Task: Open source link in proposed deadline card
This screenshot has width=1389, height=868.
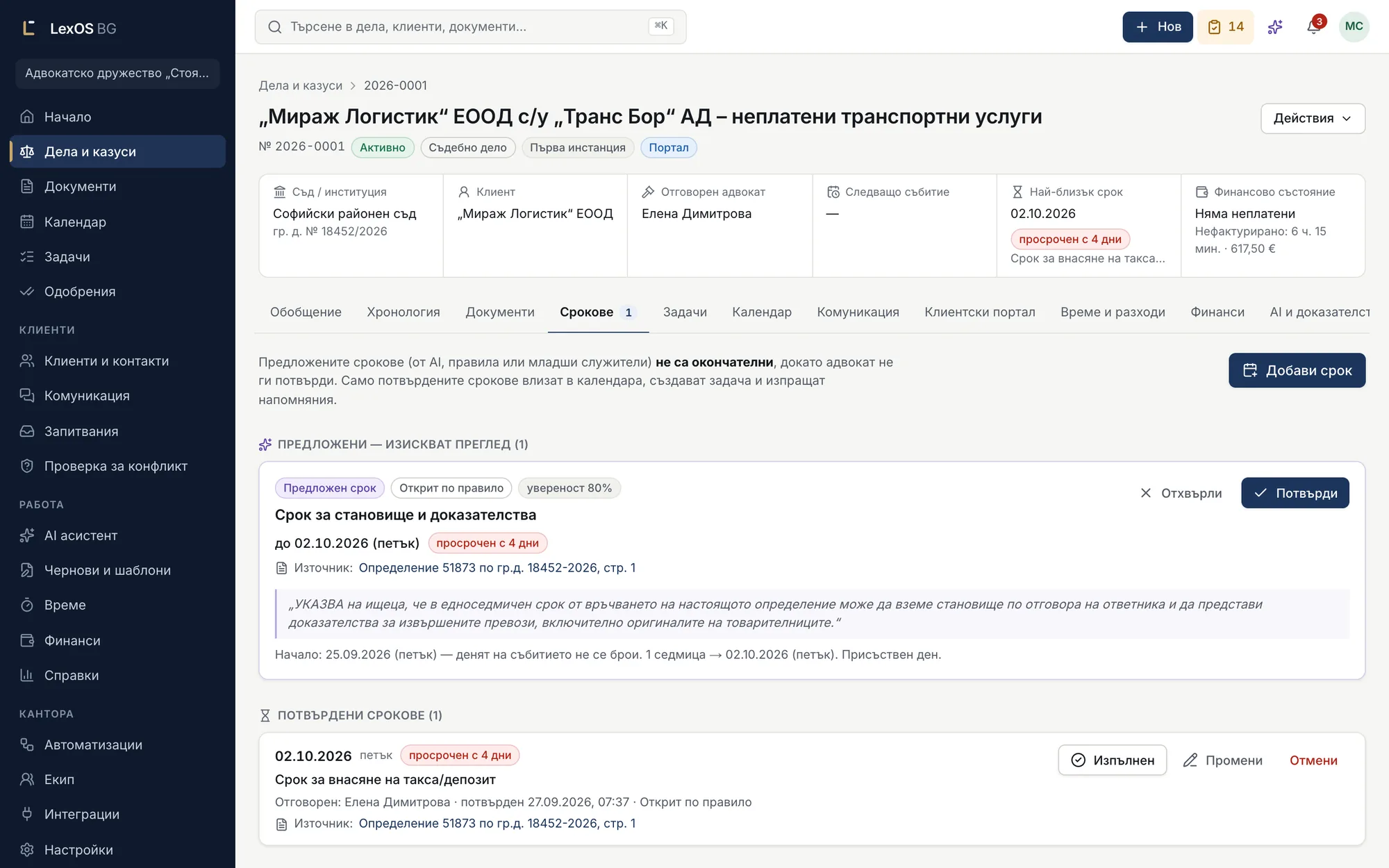Action: click(497, 567)
